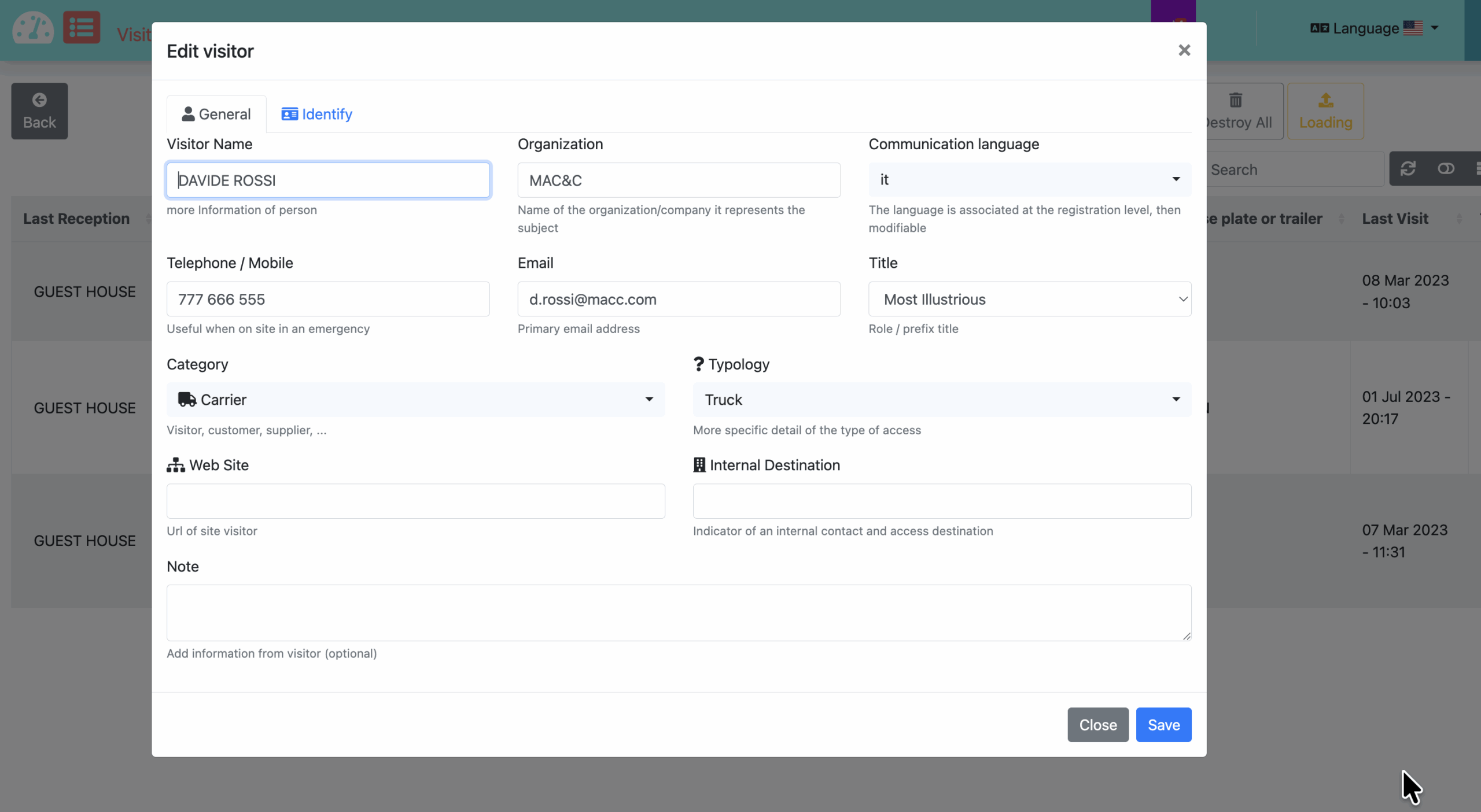Click into the Email input field
The width and height of the screenshot is (1481, 812).
679,299
